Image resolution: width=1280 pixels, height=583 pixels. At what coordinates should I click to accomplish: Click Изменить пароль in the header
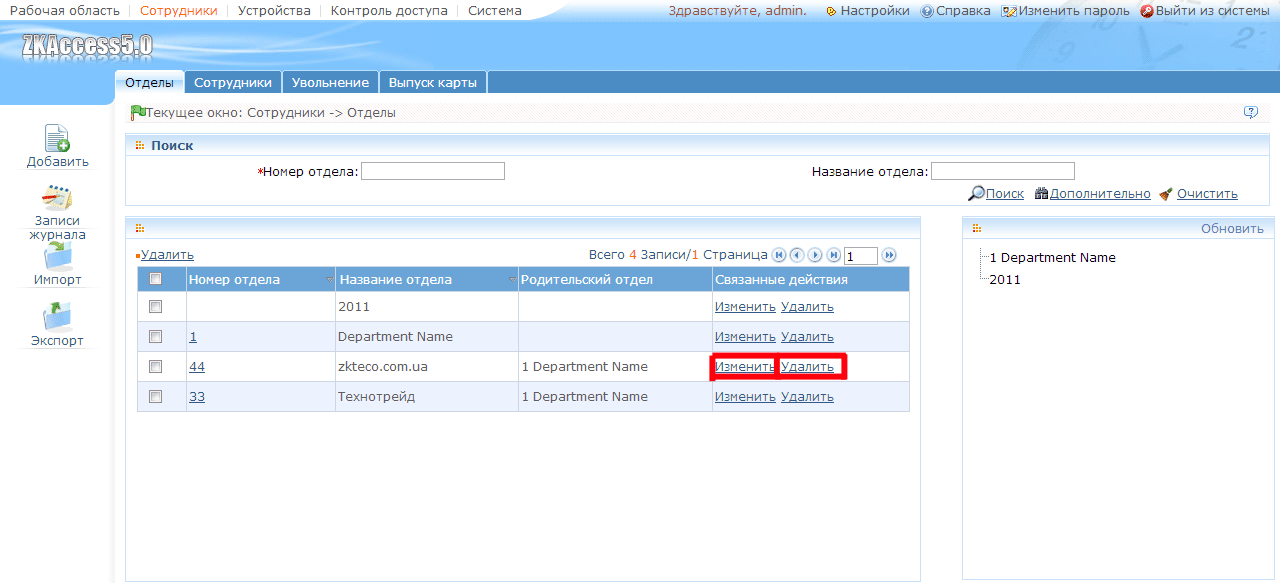click(x=1066, y=11)
